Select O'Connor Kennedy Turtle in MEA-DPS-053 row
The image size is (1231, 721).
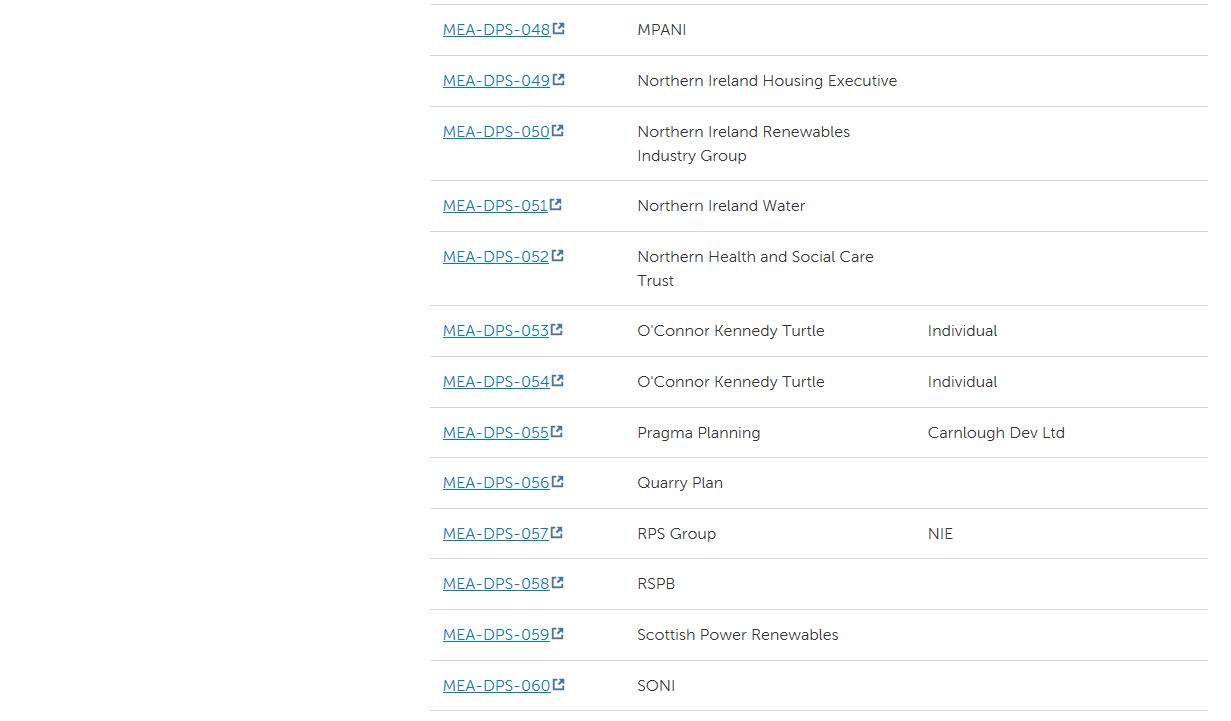[731, 331]
